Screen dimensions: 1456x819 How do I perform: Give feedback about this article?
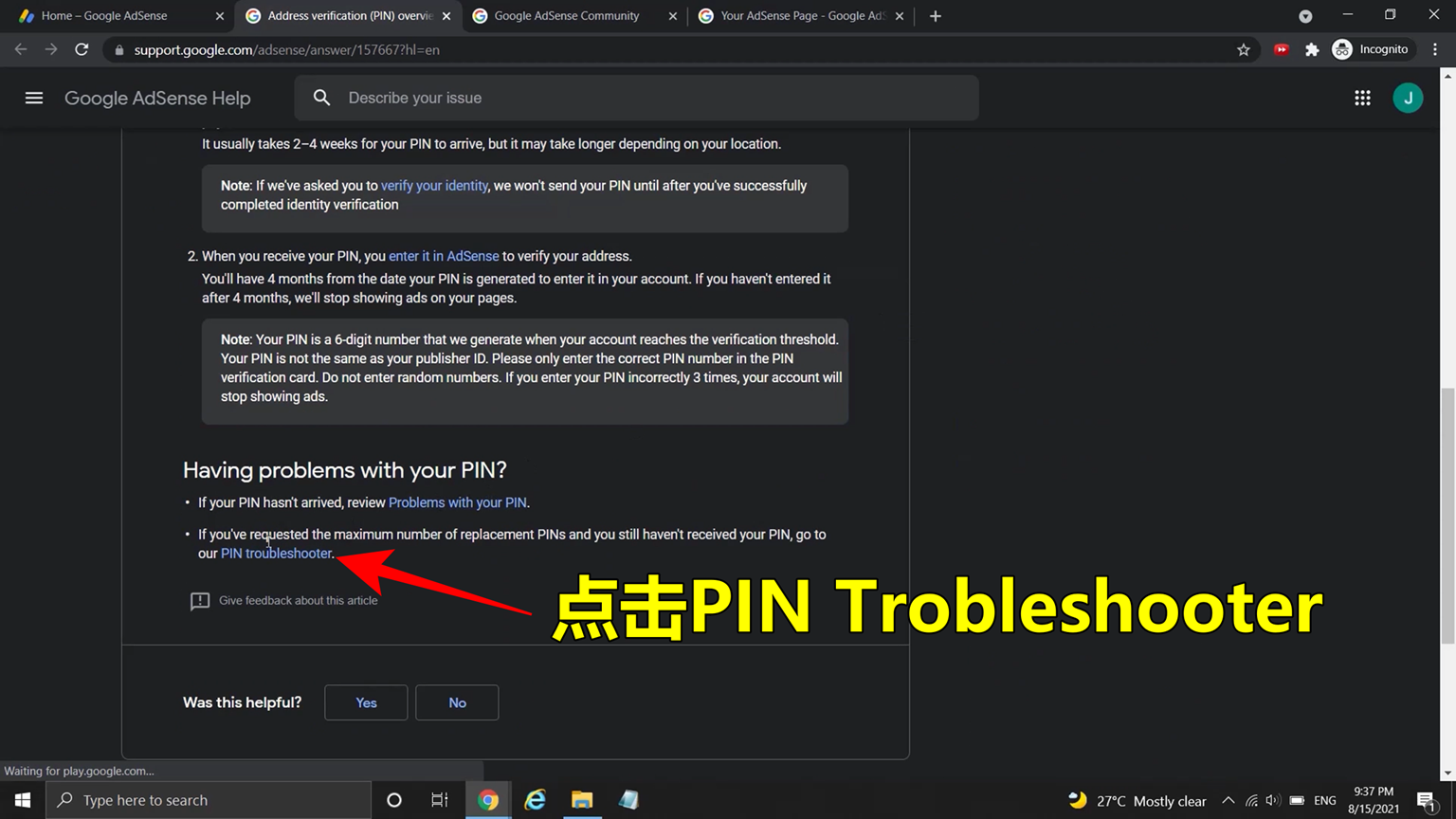pos(298,600)
